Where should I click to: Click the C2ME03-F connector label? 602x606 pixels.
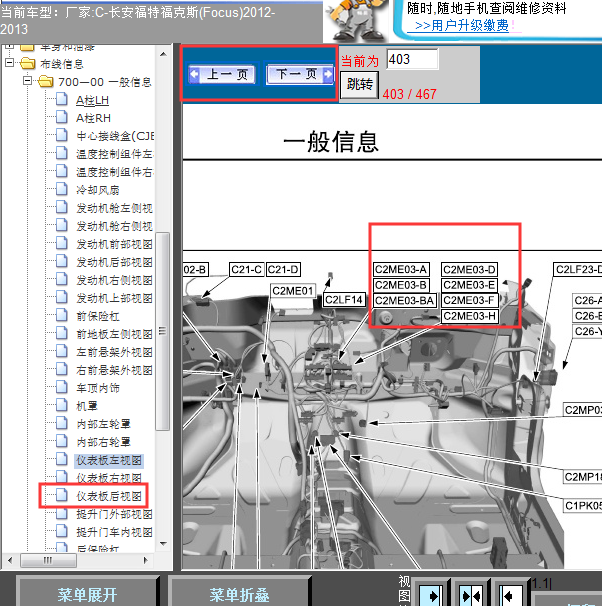pos(469,300)
